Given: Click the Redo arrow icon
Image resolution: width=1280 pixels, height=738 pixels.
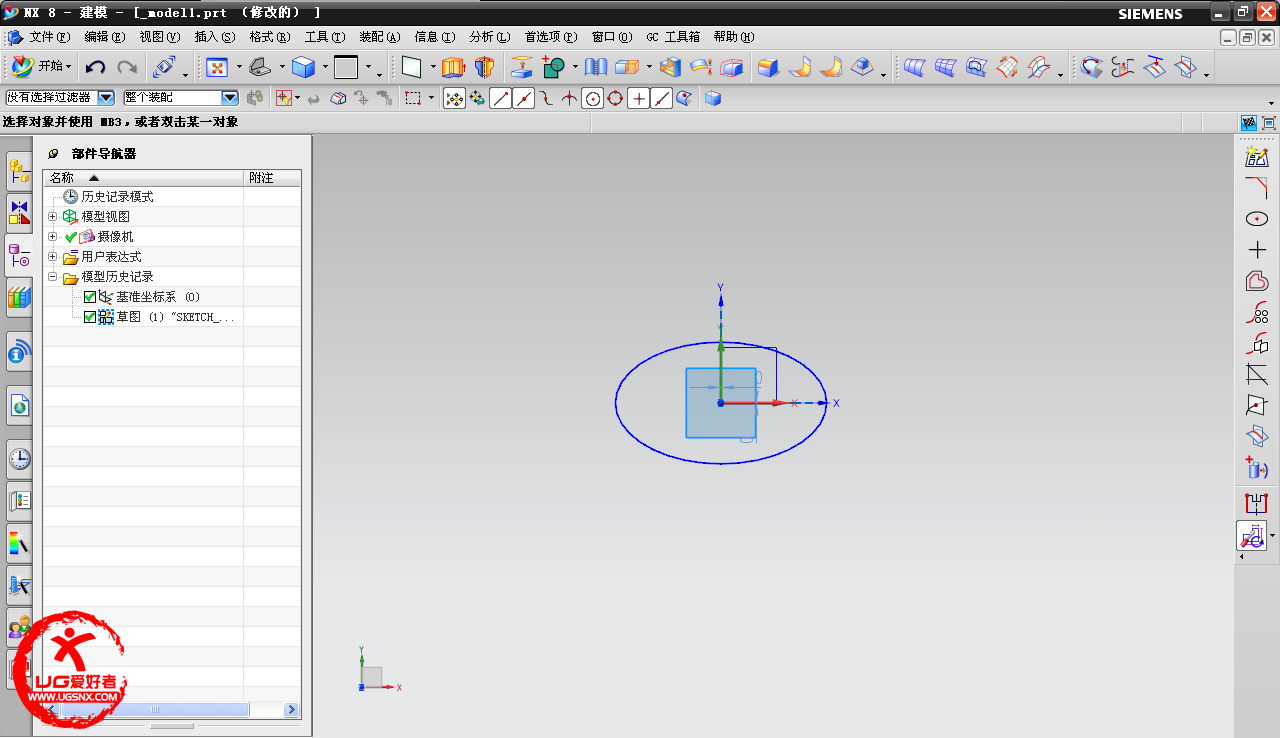Looking at the screenshot, I should 127,67.
